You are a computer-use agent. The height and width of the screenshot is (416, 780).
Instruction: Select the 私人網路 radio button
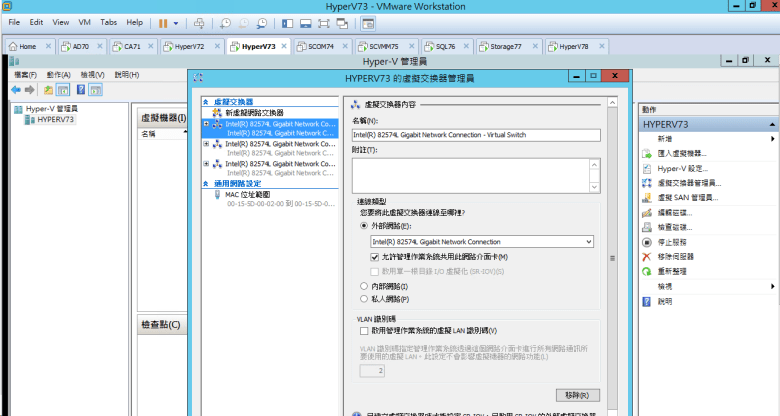(364, 298)
